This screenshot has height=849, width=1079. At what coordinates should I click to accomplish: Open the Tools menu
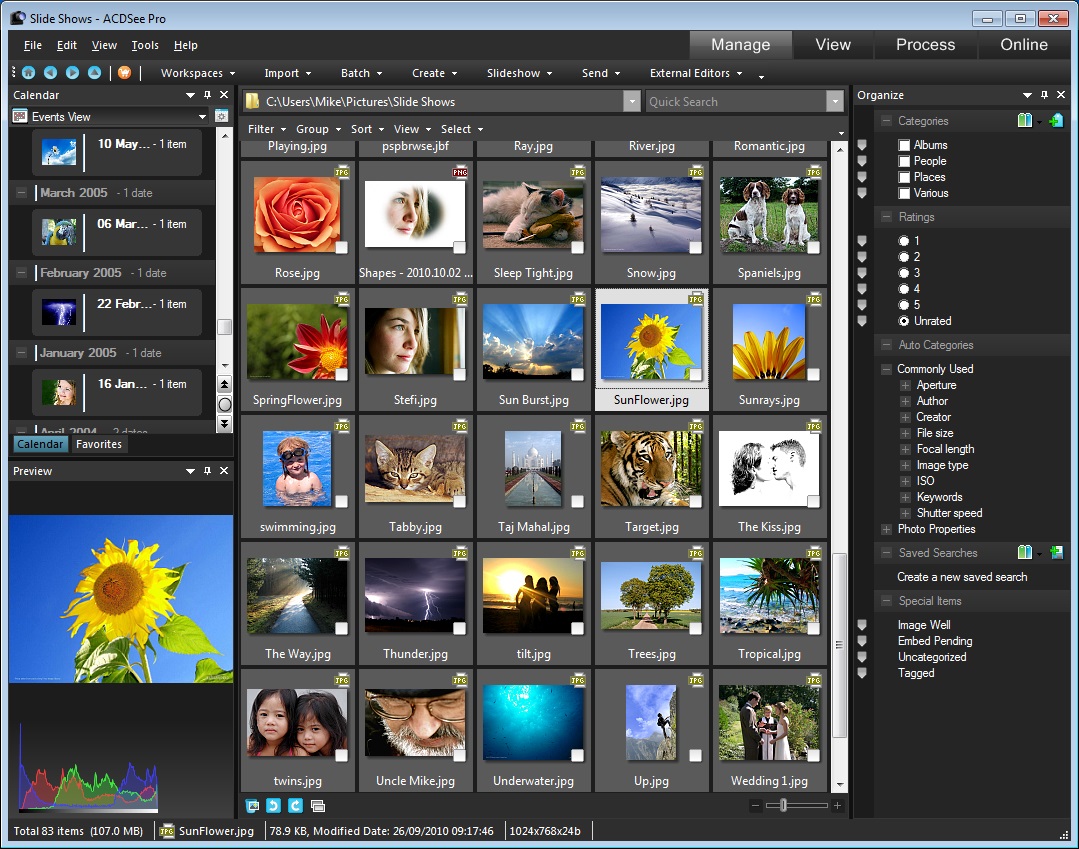tap(145, 45)
